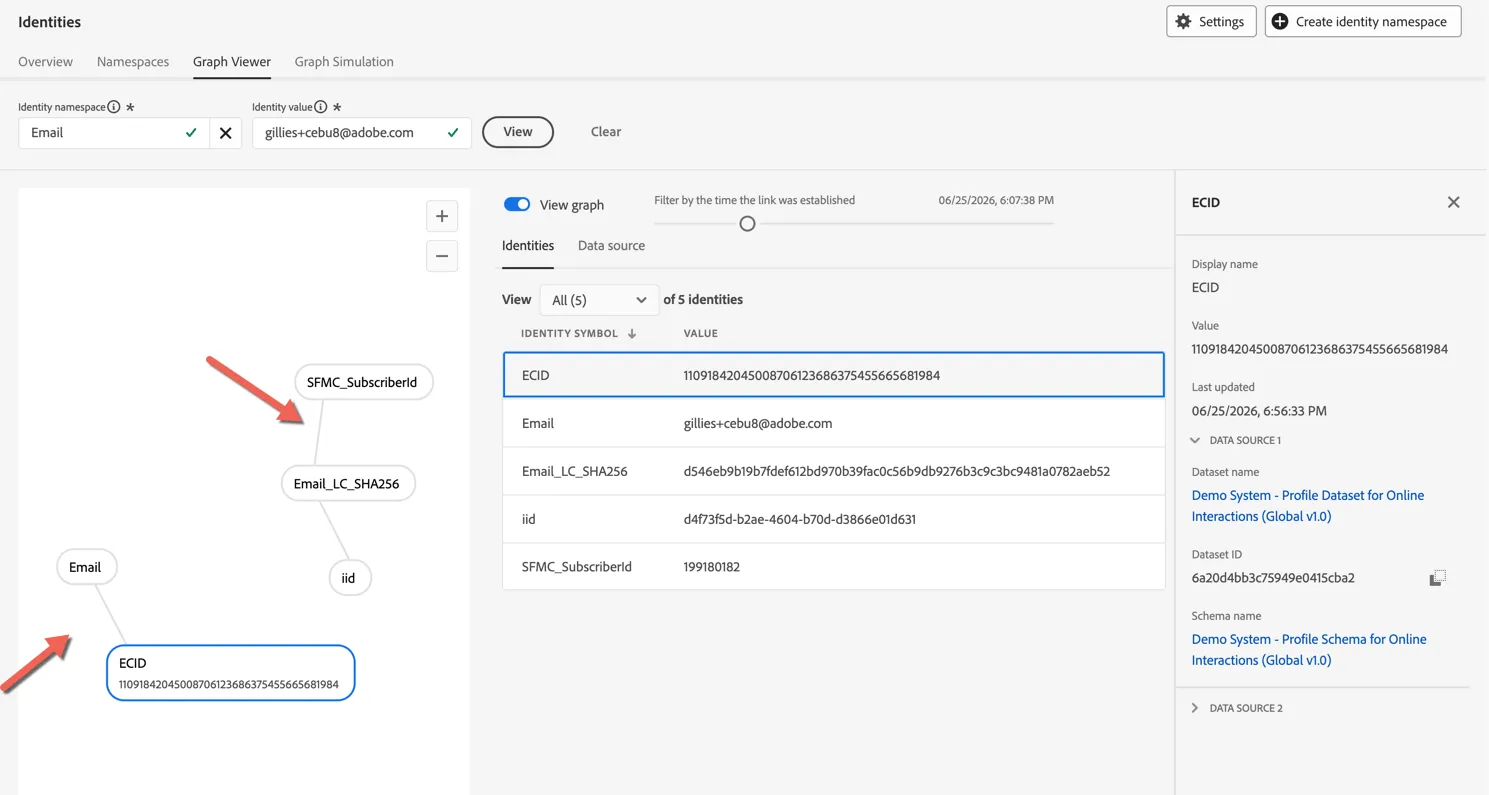Select the Email row in identities table
This screenshot has height=795, width=1489.
tap(834, 423)
